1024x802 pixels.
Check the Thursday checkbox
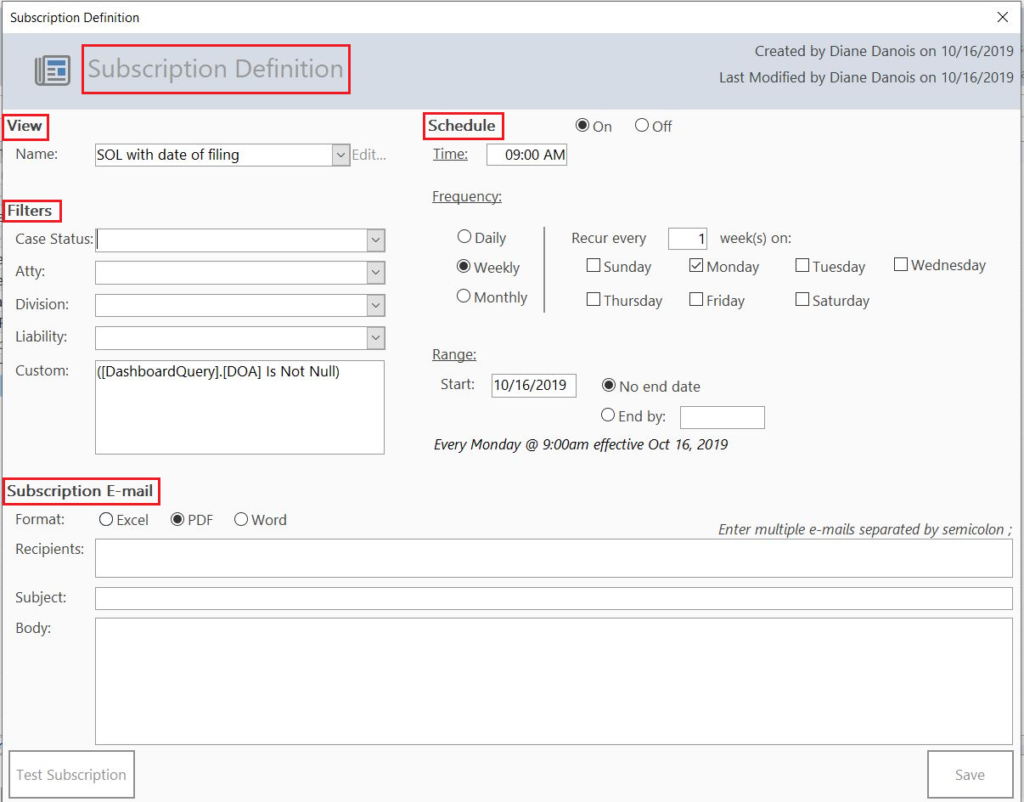(x=593, y=299)
